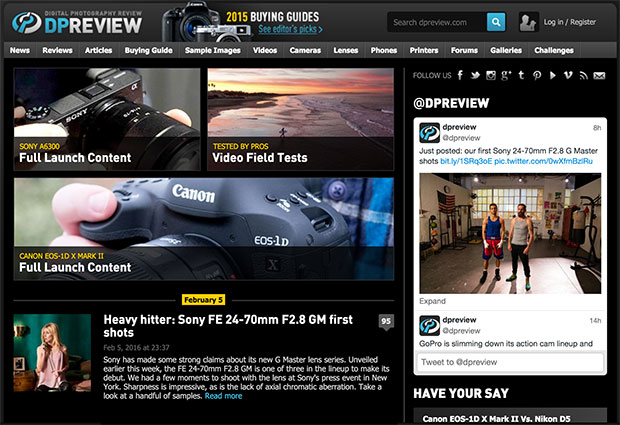The width and height of the screenshot is (620, 425).
Task: Open the Phones menu item
Action: click(384, 50)
